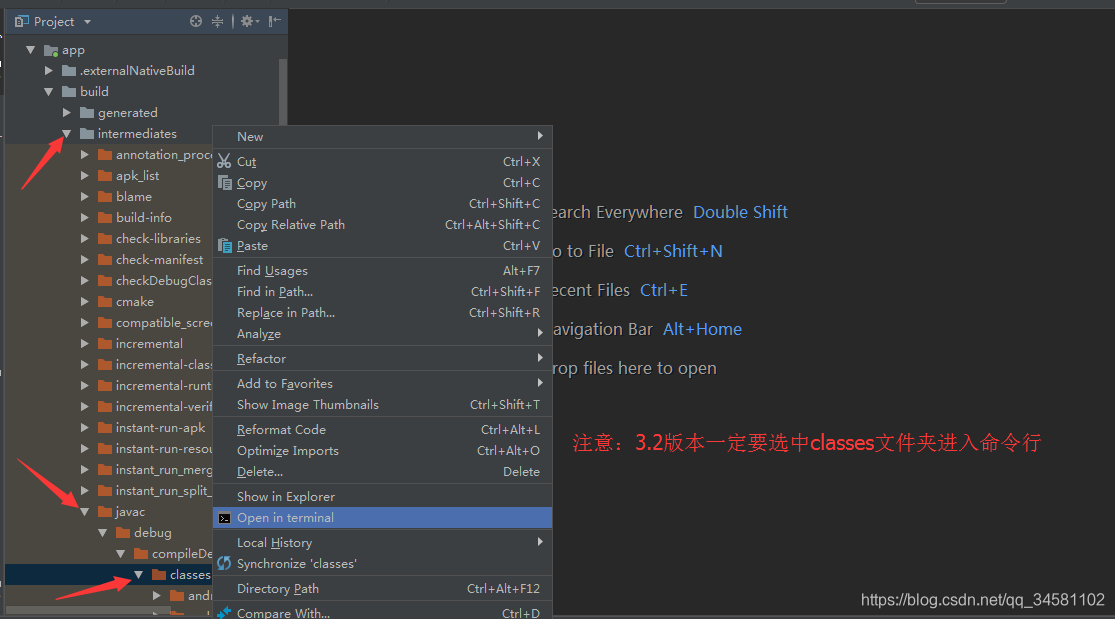The width and height of the screenshot is (1115, 619).
Task: Expand the .externalNativeBuild folder
Action: tap(48, 70)
